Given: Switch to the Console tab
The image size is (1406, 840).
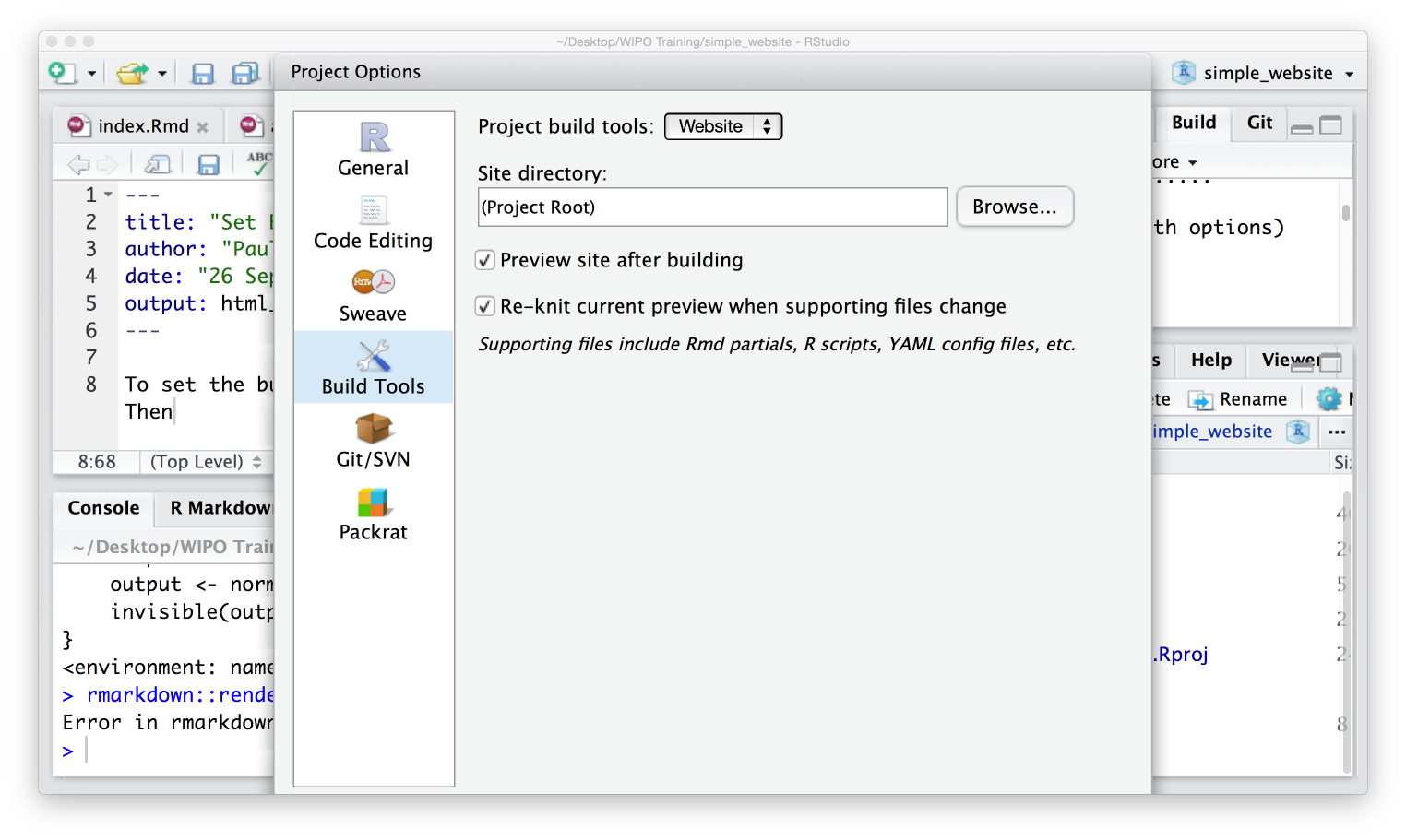Looking at the screenshot, I should 103,508.
